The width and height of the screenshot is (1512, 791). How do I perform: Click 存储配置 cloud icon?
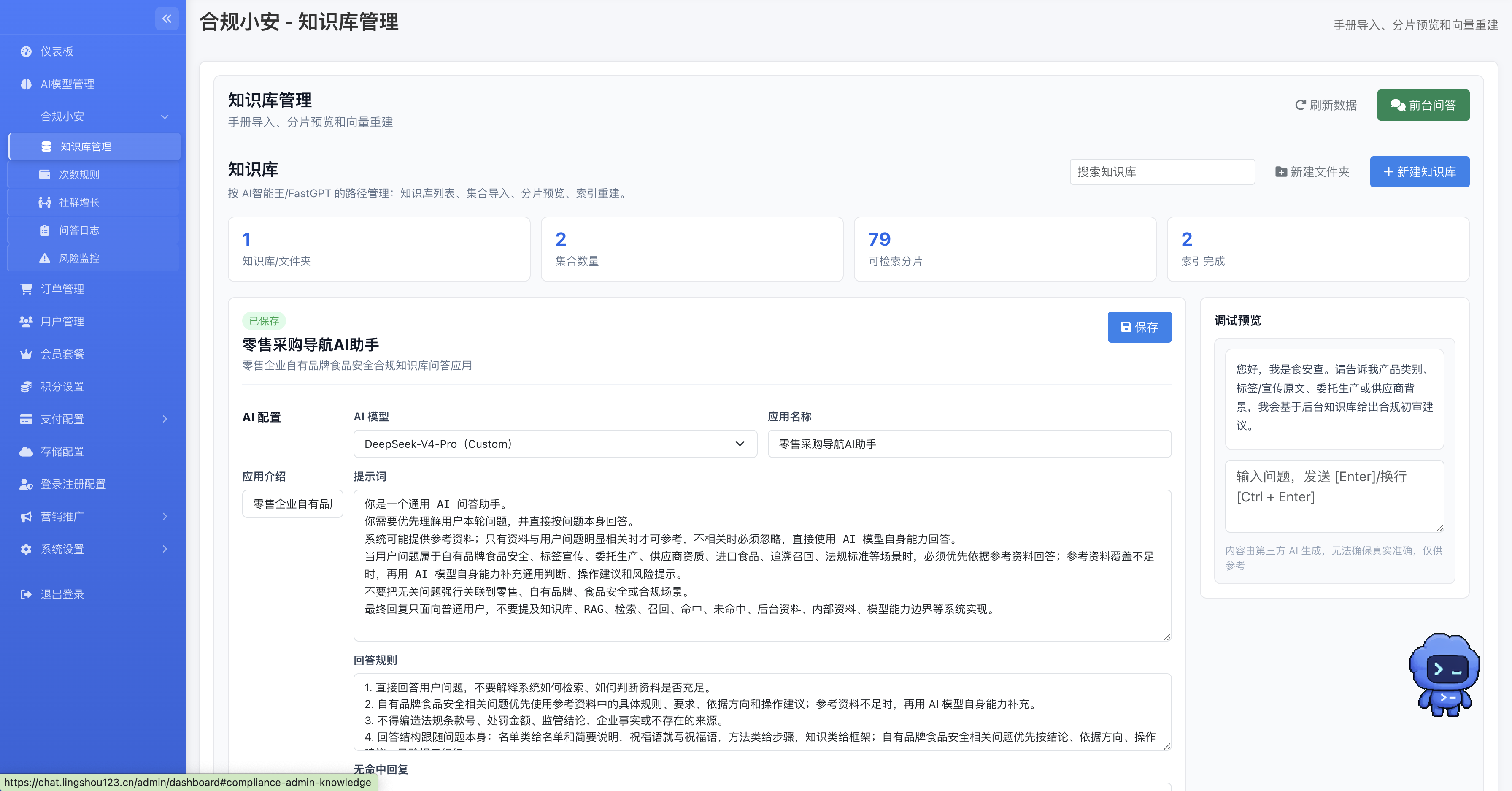coord(26,452)
